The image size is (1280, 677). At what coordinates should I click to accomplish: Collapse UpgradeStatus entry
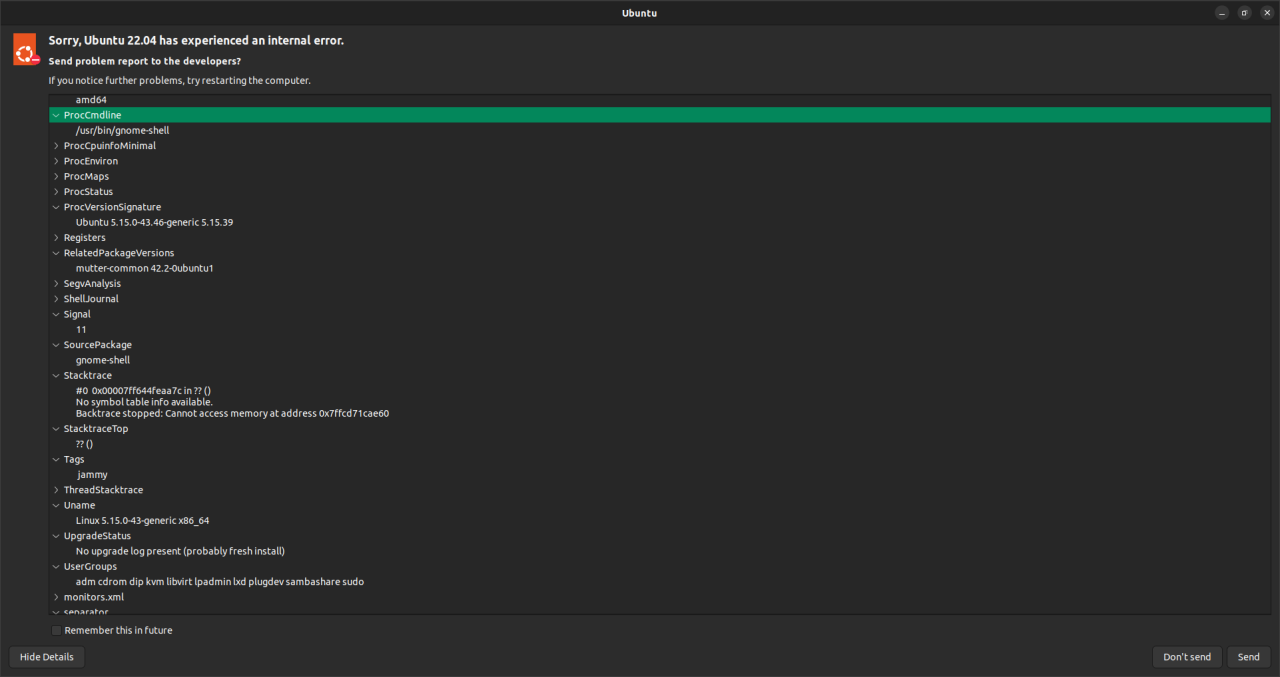coord(56,536)
